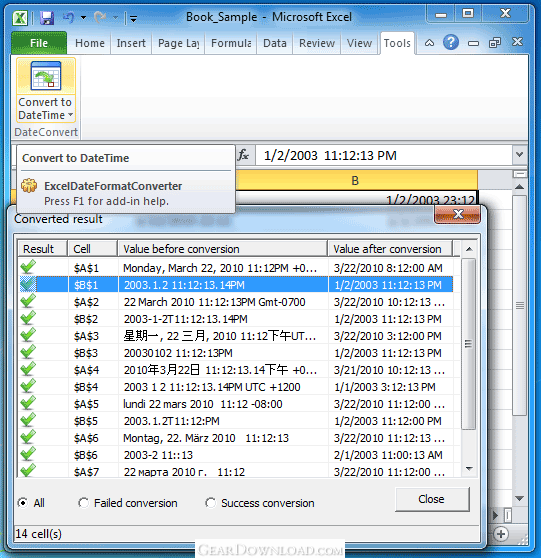Select the Success conversion radio button
Screen dimensions: 541x558
(x=210, y=503)
